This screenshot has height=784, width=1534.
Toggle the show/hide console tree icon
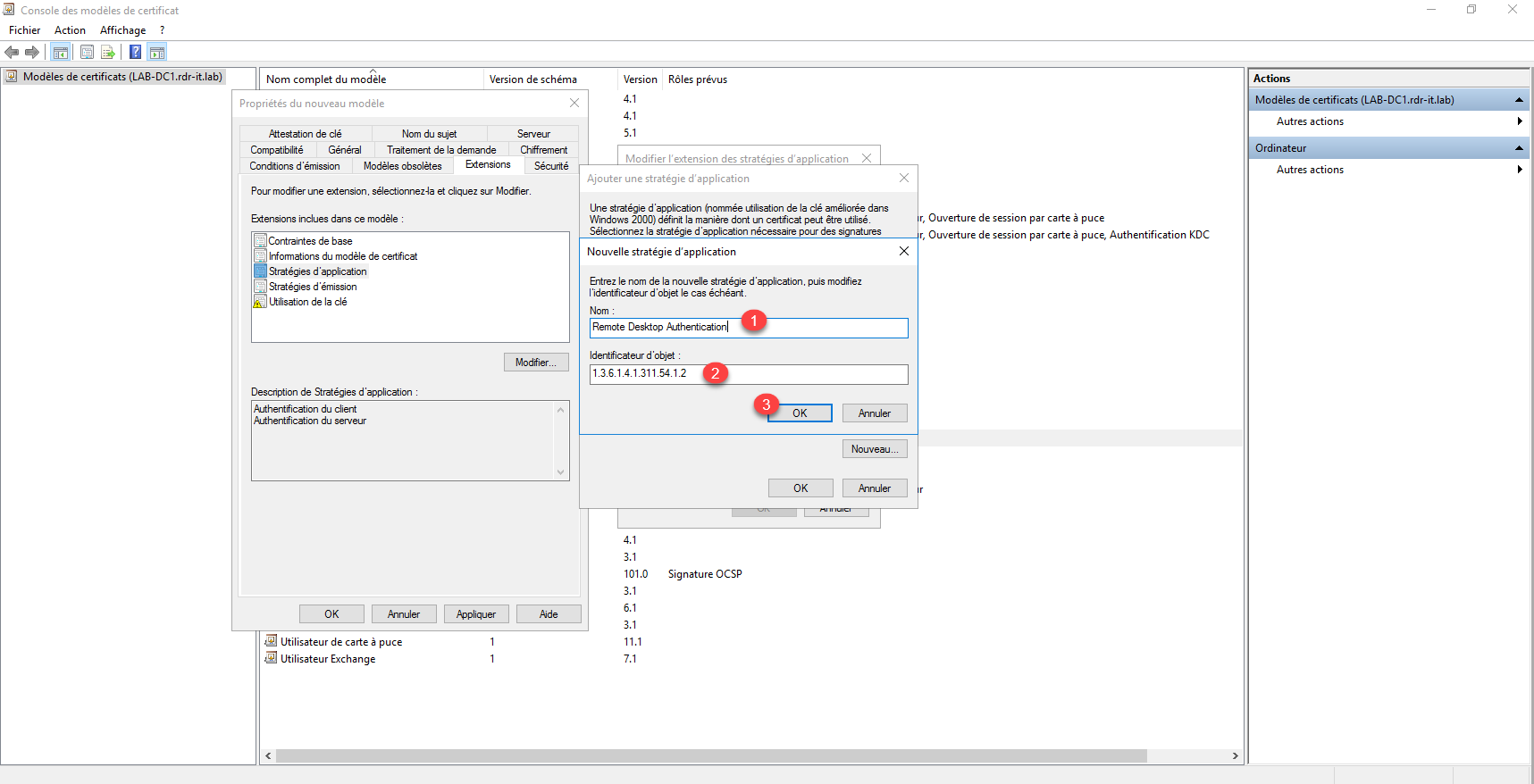pos(61,53)
